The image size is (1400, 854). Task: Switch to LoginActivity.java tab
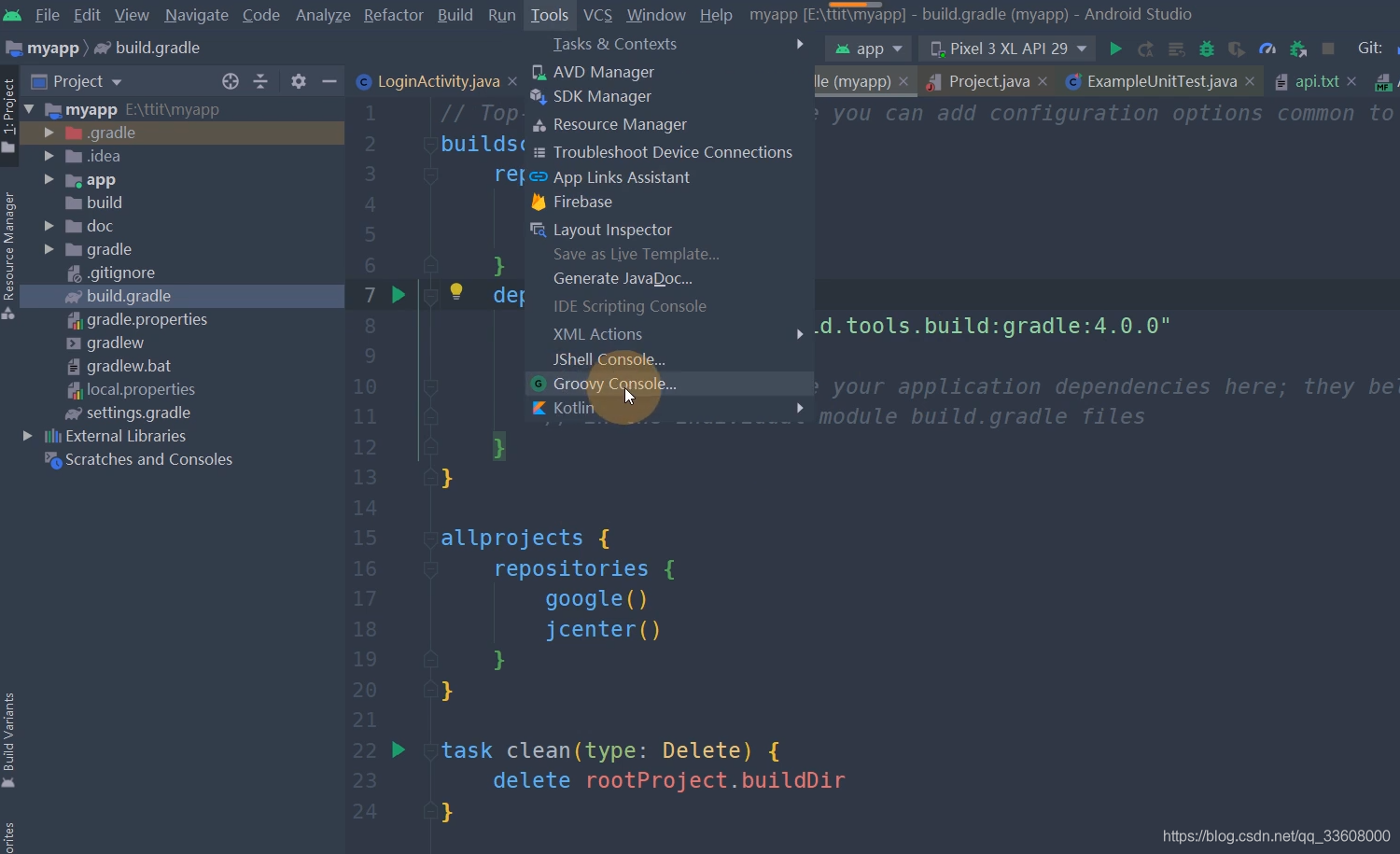tap(438, 81)
